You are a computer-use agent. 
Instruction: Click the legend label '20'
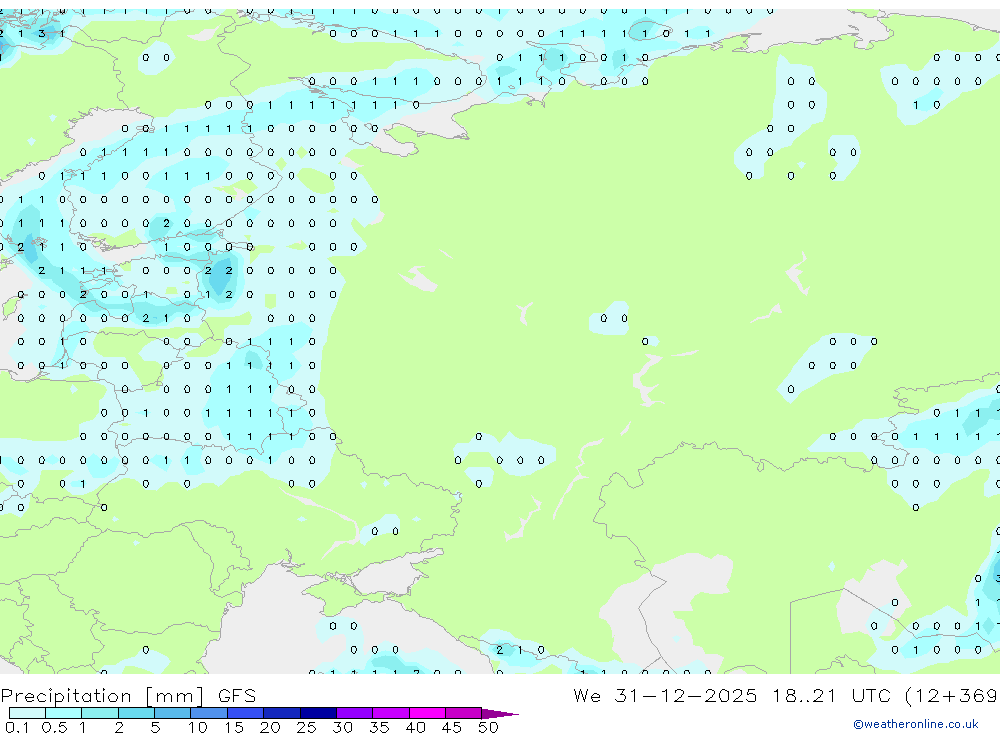click(x=270, y=727)
